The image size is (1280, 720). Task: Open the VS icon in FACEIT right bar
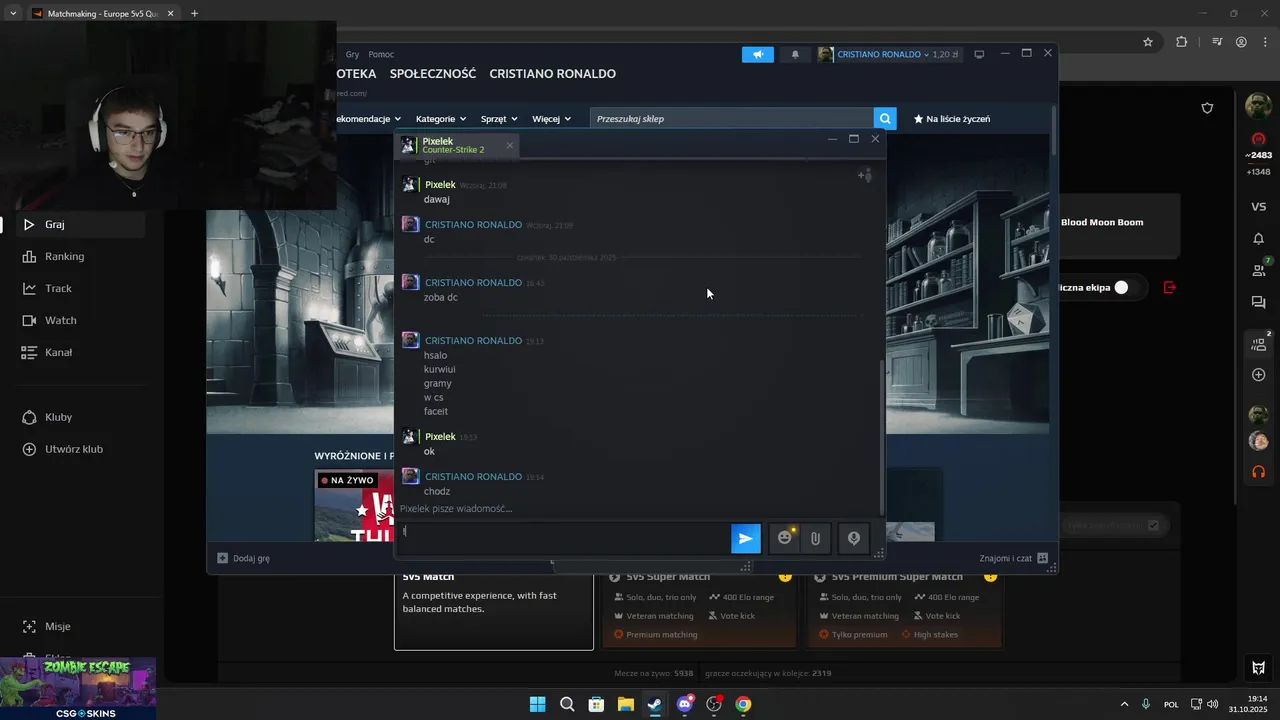[1258, 206]
